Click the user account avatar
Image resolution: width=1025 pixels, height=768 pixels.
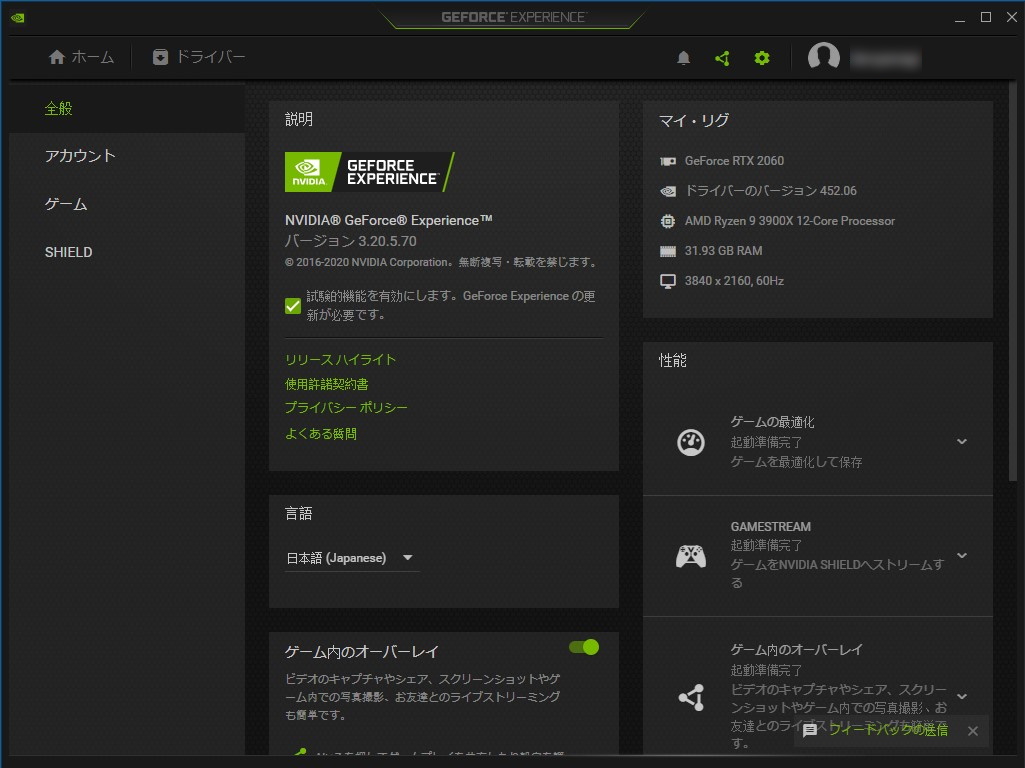click(x=824, y=57)
